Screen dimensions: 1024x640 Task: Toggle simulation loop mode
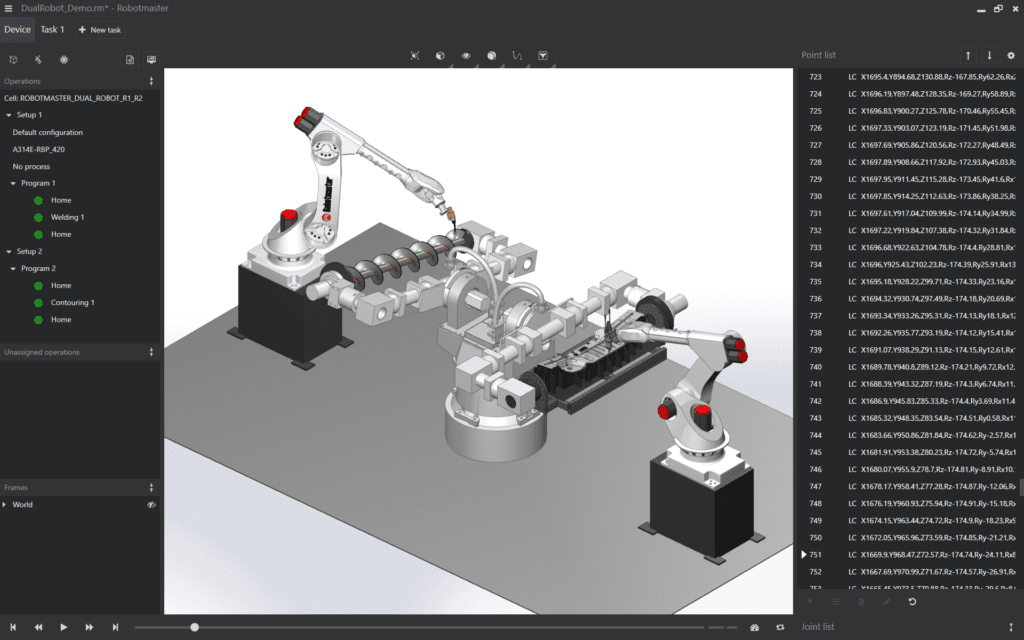pos(780,627)
